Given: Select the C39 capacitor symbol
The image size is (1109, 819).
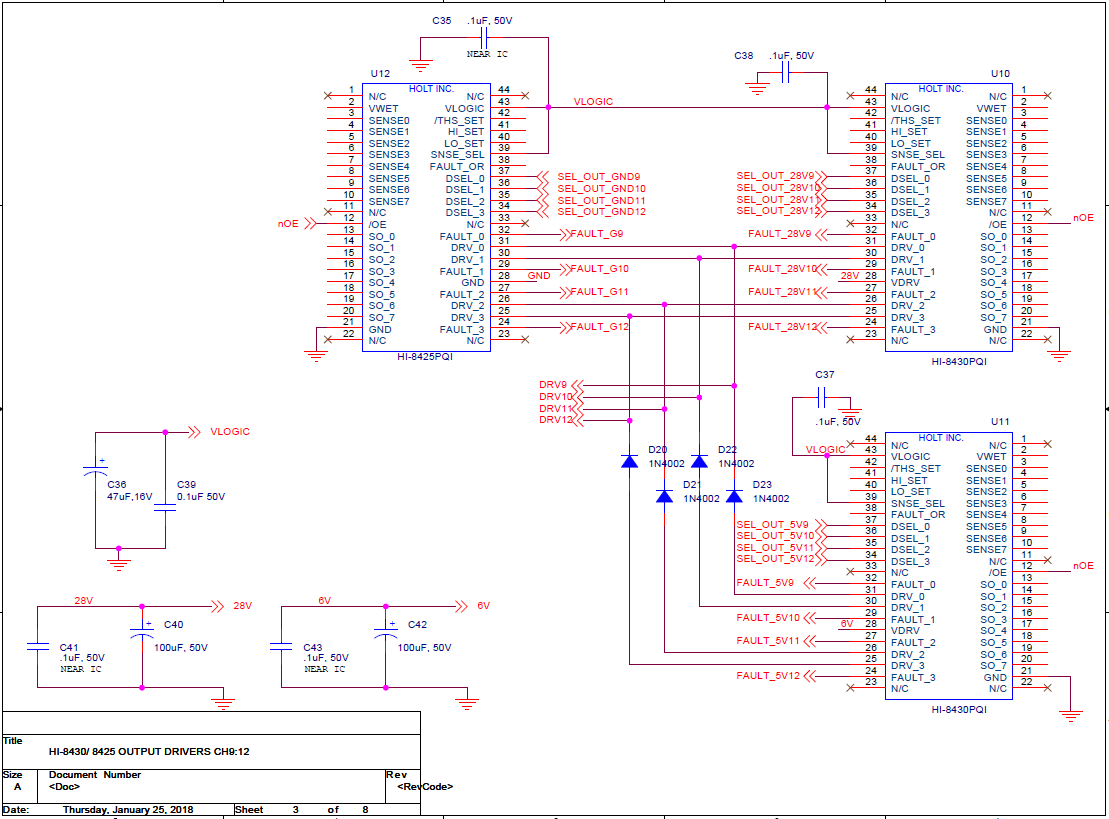Looking at the screenshot, I should (165, 507).
